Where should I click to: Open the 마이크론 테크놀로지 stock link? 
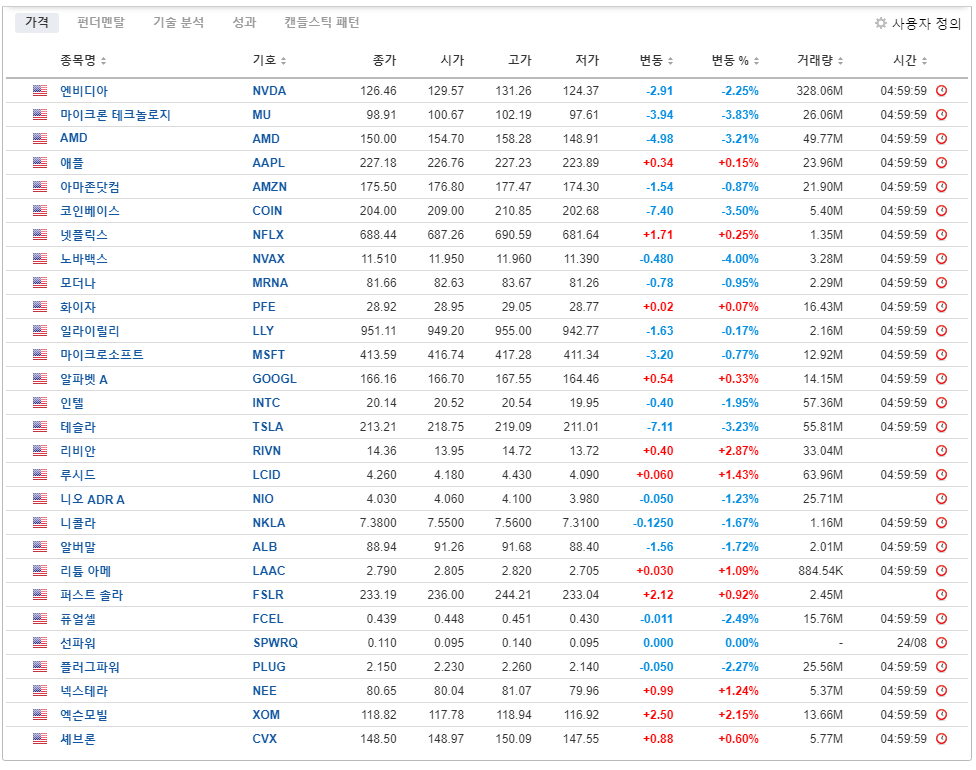tap(115, 115)
